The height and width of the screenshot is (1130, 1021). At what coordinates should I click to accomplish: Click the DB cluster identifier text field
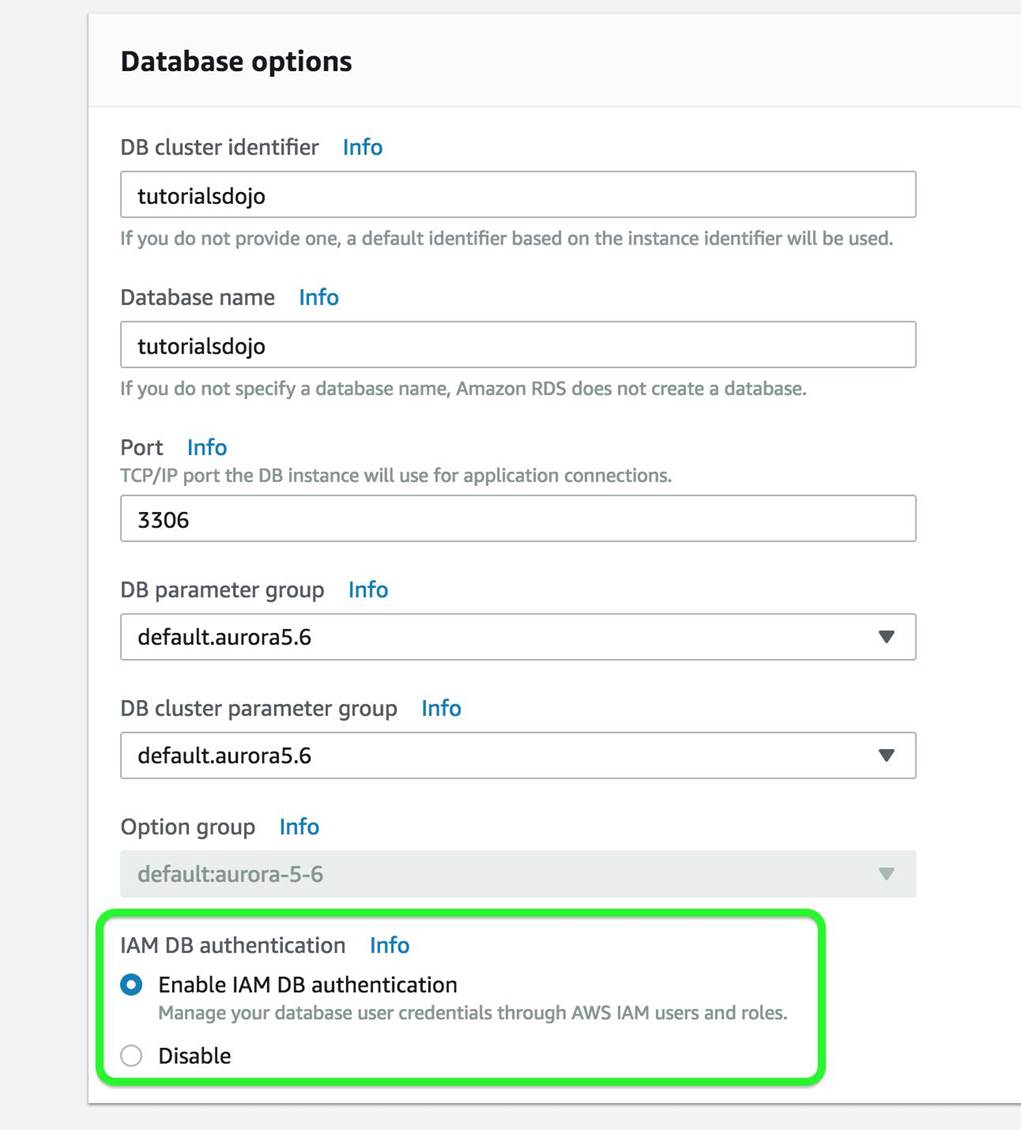(x=518, y=195)
